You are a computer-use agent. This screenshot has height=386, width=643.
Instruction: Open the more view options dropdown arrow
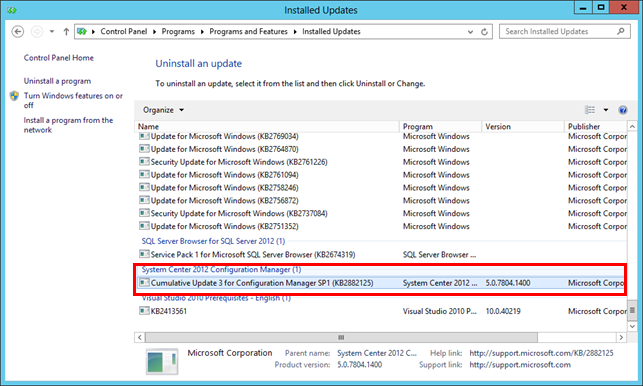pos(606,110)
